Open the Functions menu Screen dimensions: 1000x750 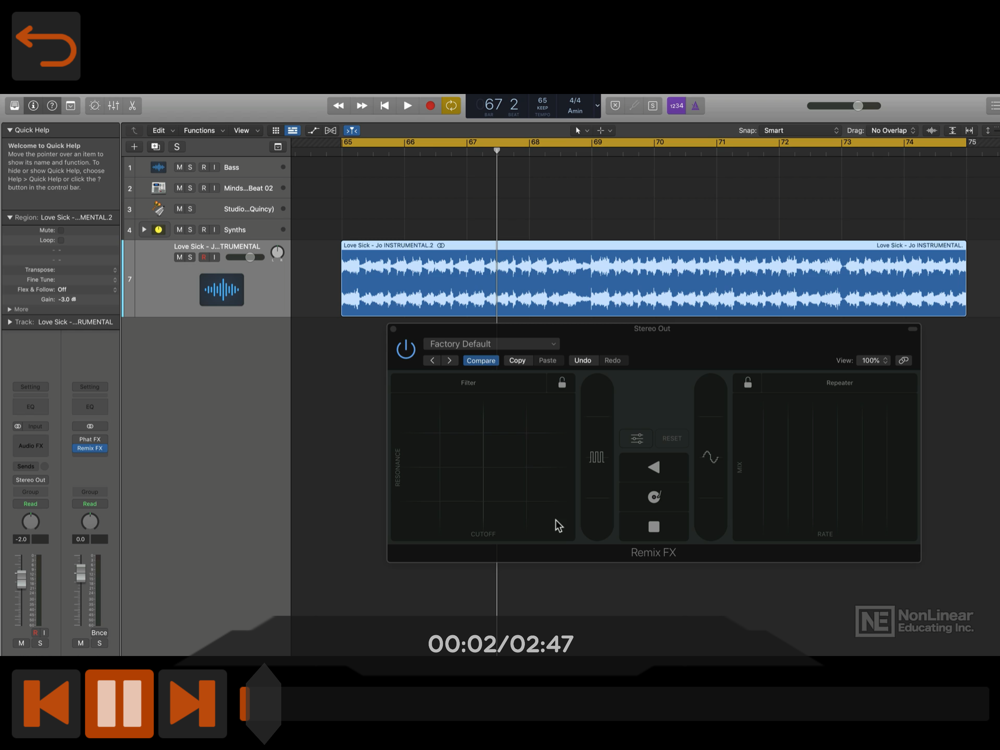click(x=204, y=130)
